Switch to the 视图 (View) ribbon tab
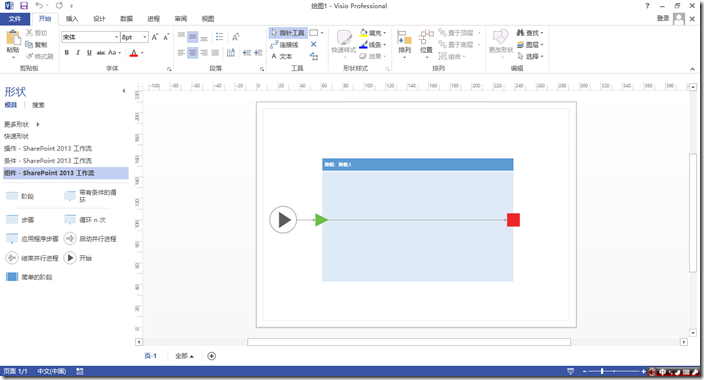Image resolution: width=704 pixels, height=380 pixels. (x=207, y=18)
